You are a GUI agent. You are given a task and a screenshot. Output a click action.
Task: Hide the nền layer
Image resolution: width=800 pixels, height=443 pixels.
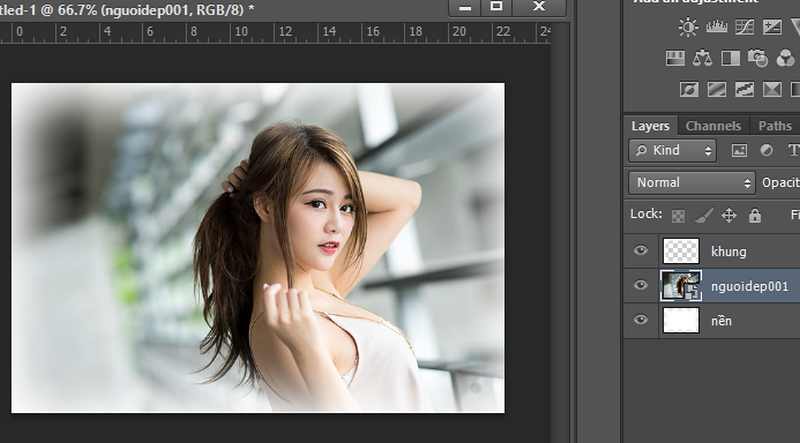click(x=640, y=320)
